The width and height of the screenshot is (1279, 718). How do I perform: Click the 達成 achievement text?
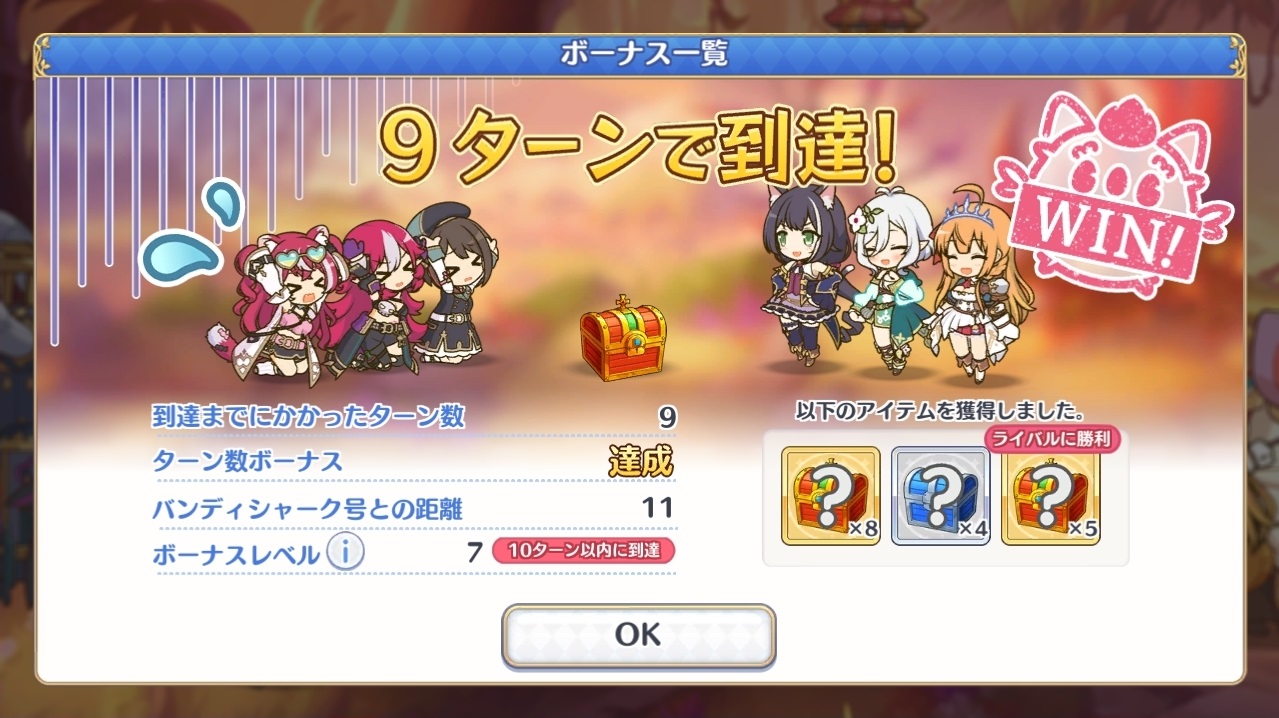pyautogui.click(x=640, y=462)
